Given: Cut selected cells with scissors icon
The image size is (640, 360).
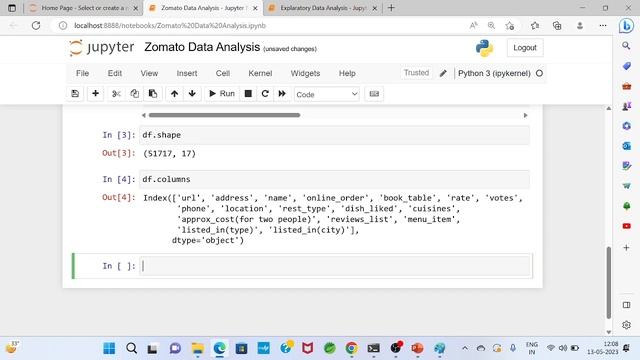Looking at the screenshot, I should coord(116,94).
